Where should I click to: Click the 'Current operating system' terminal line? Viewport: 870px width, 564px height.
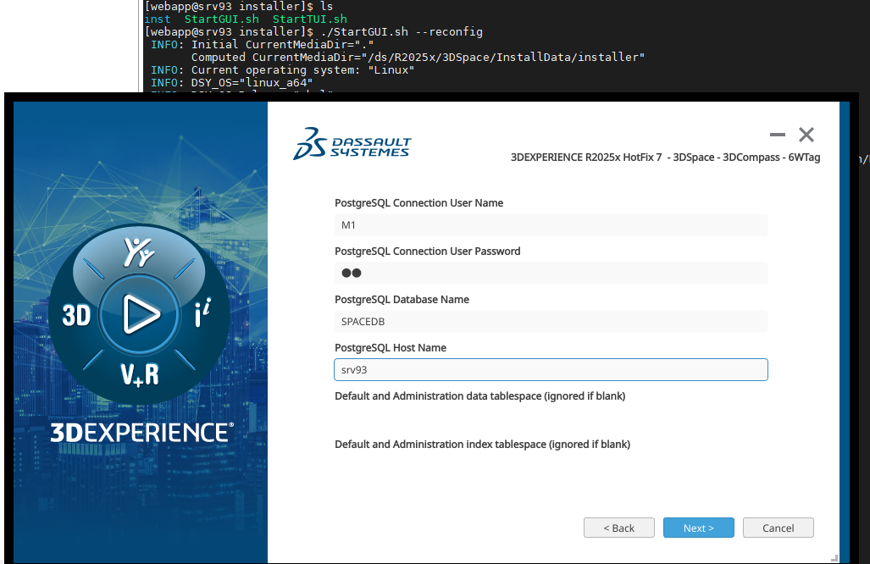282,70
